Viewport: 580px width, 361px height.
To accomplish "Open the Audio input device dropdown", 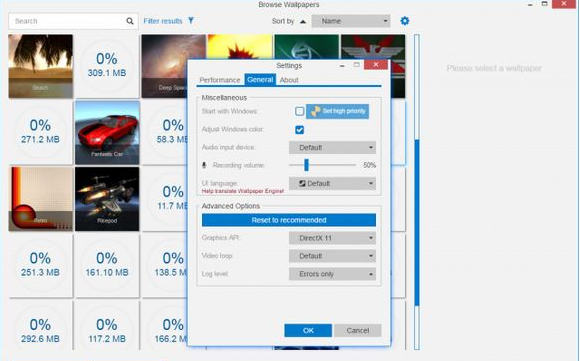I will (x=332, y=148).
